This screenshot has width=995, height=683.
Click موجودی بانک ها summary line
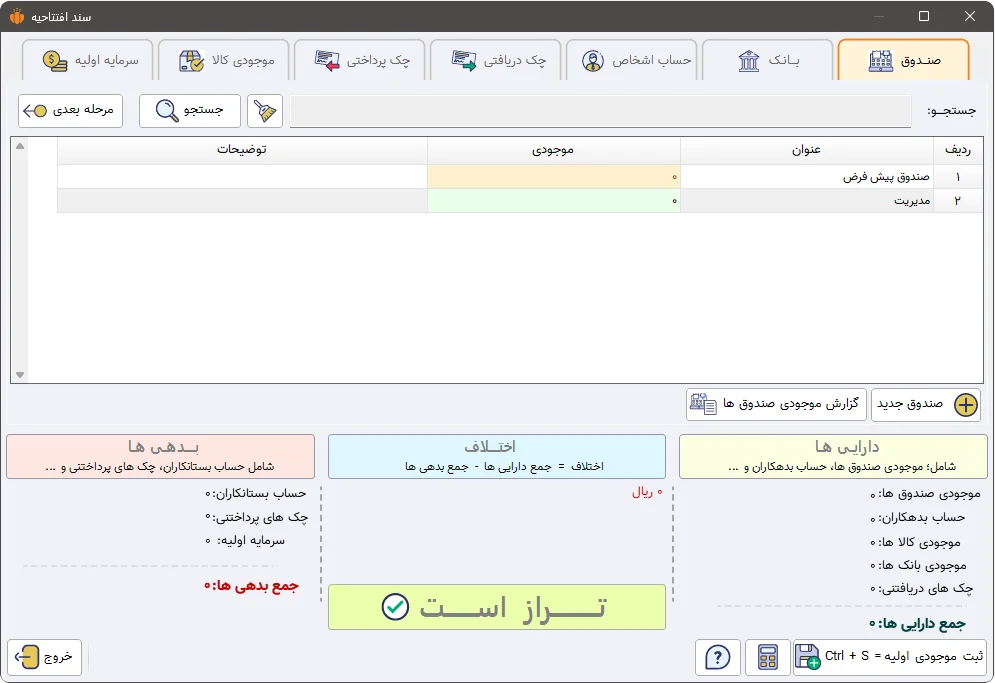click(918, 565)
